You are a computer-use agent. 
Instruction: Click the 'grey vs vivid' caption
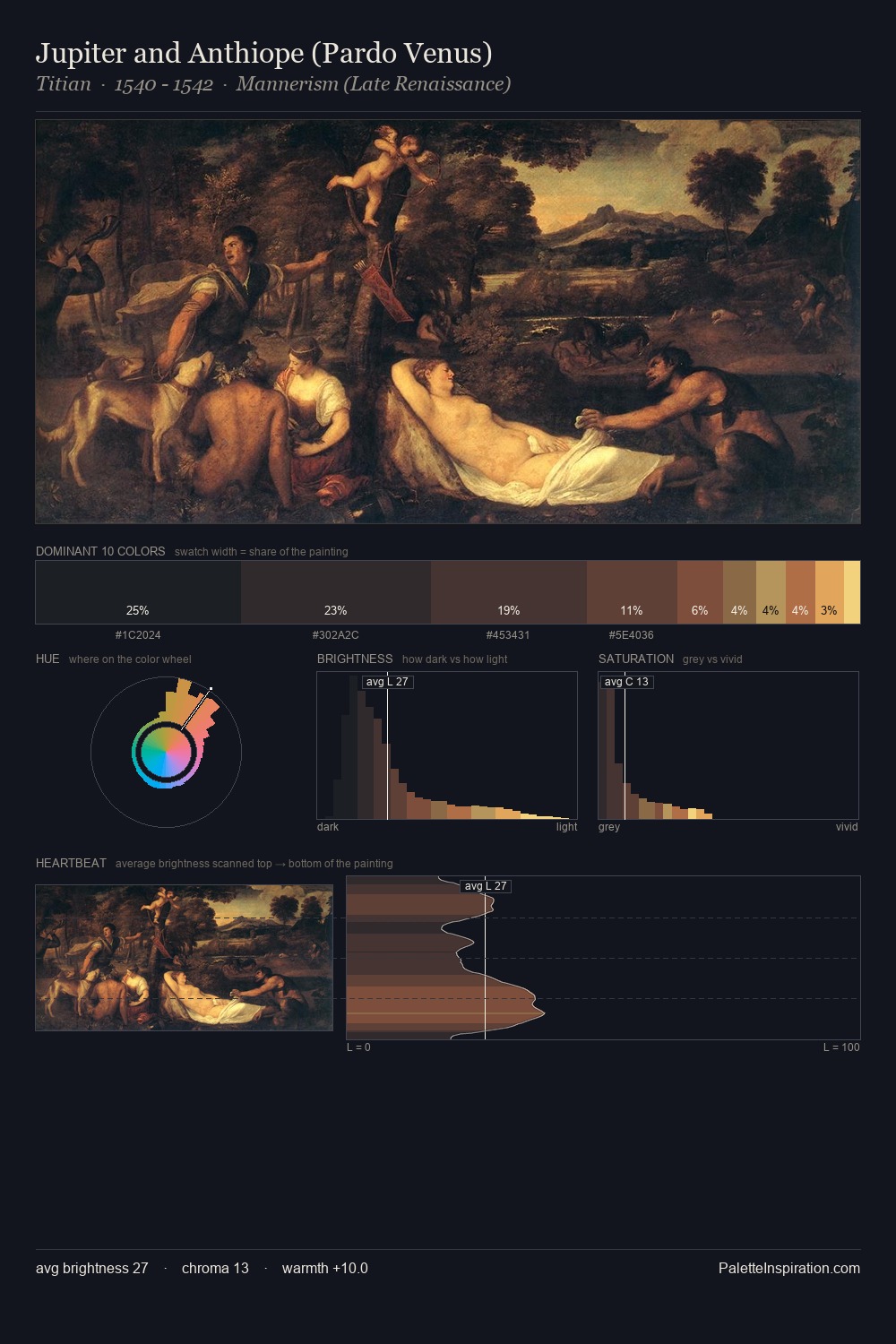pos(712,659)
